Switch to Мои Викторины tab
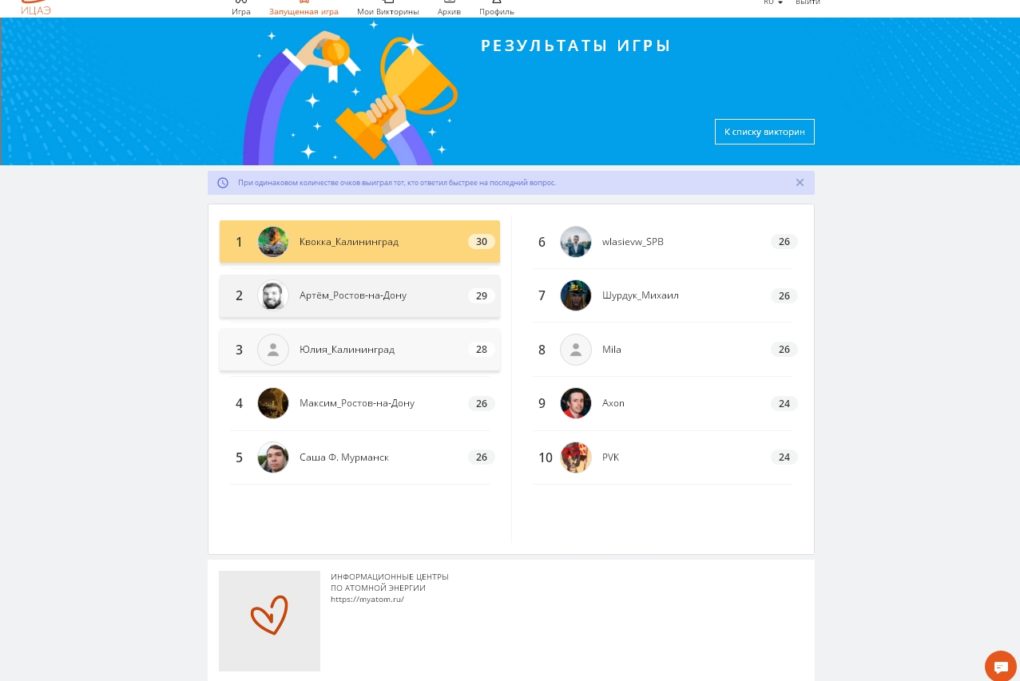 pyautogui.click(x=388, y=8)
